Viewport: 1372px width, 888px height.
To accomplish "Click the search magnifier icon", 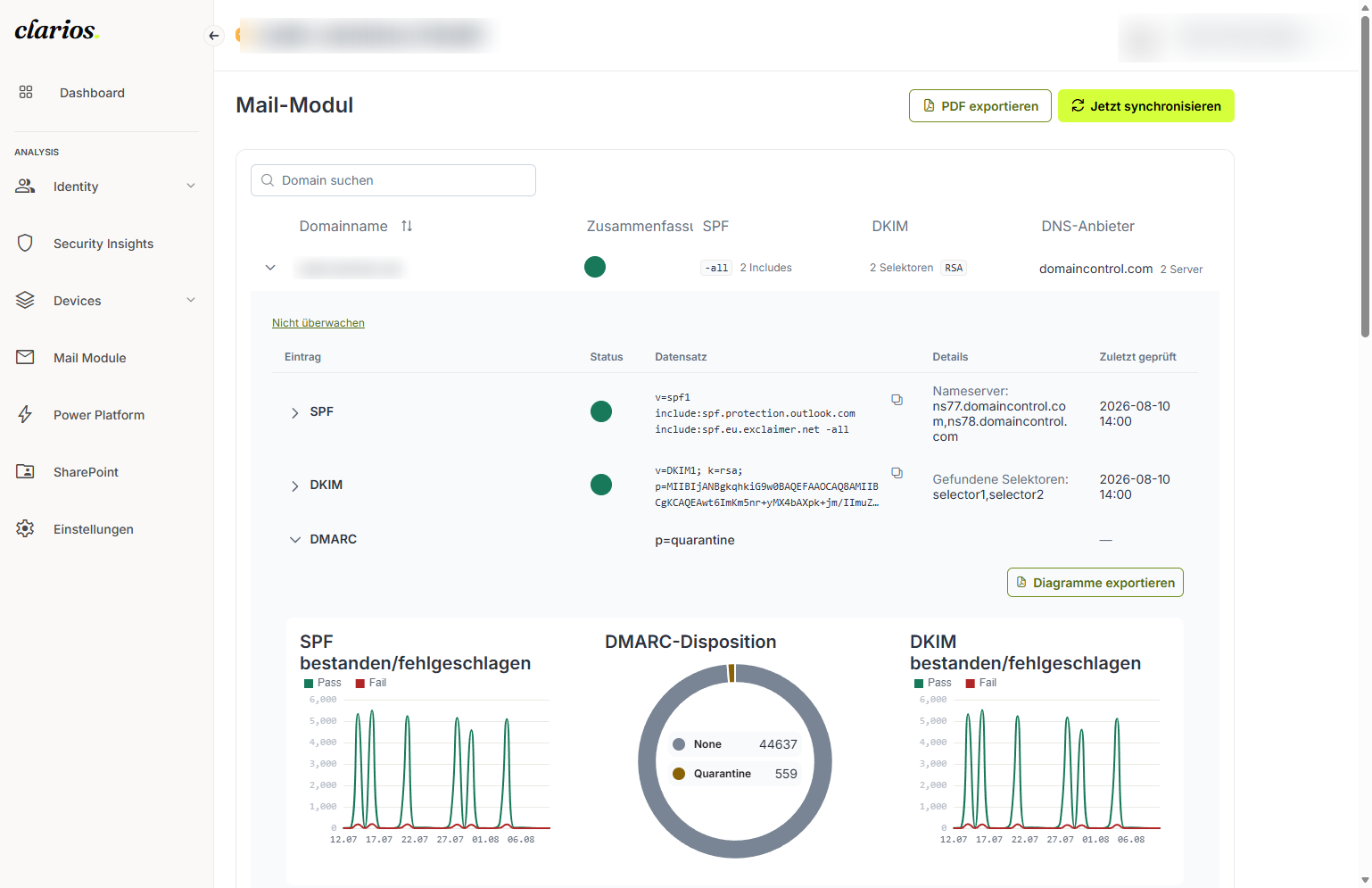I will (268, 180).
